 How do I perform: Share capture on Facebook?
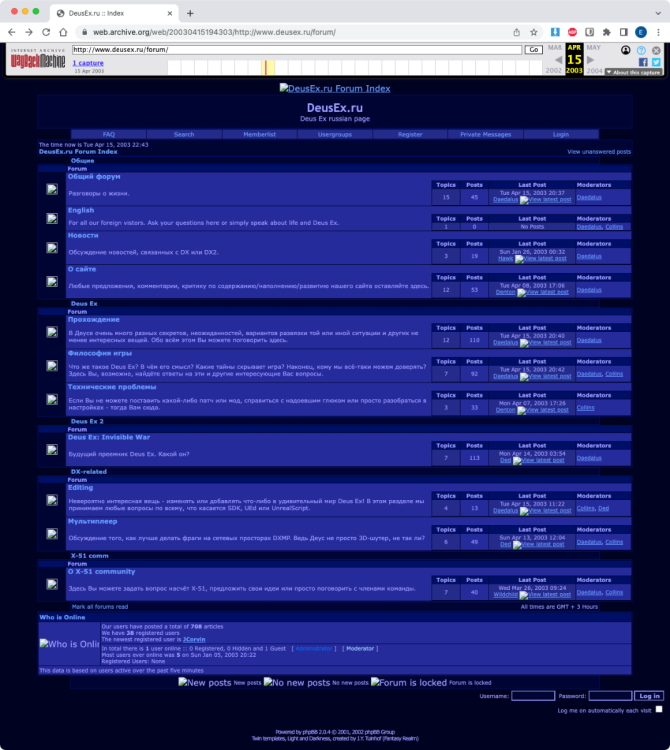[x=643, y=62]
